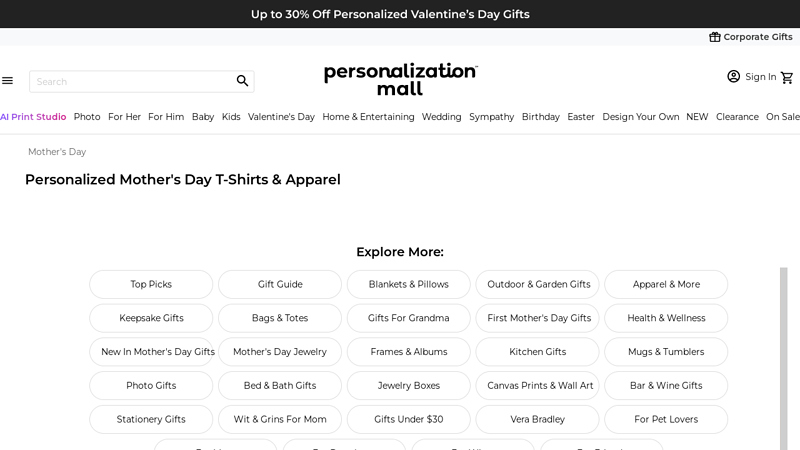Open the AI Print Studio menu
This screenshot has height=450, width=800.
tap(33, 117)
